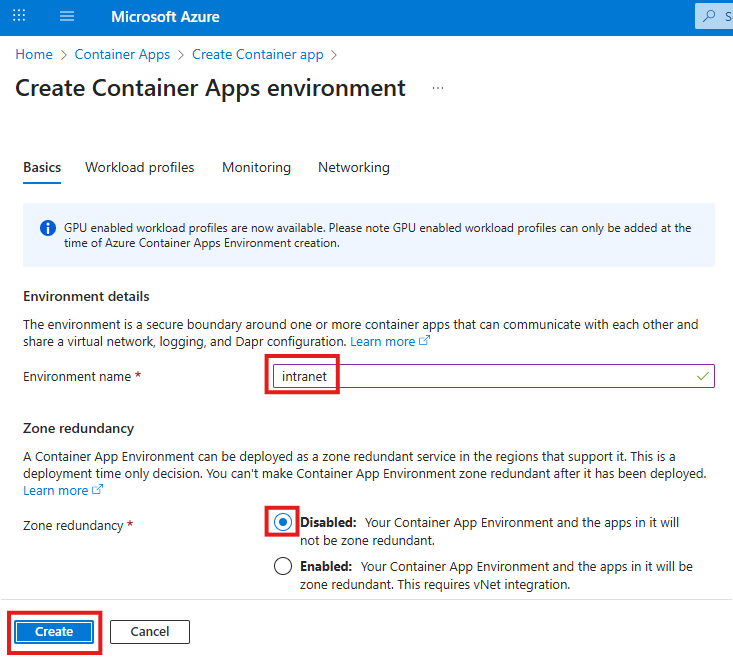This screenshot has height=662, width=733.
Task: Open the Monitoring tab
Action: click(256, 167)
